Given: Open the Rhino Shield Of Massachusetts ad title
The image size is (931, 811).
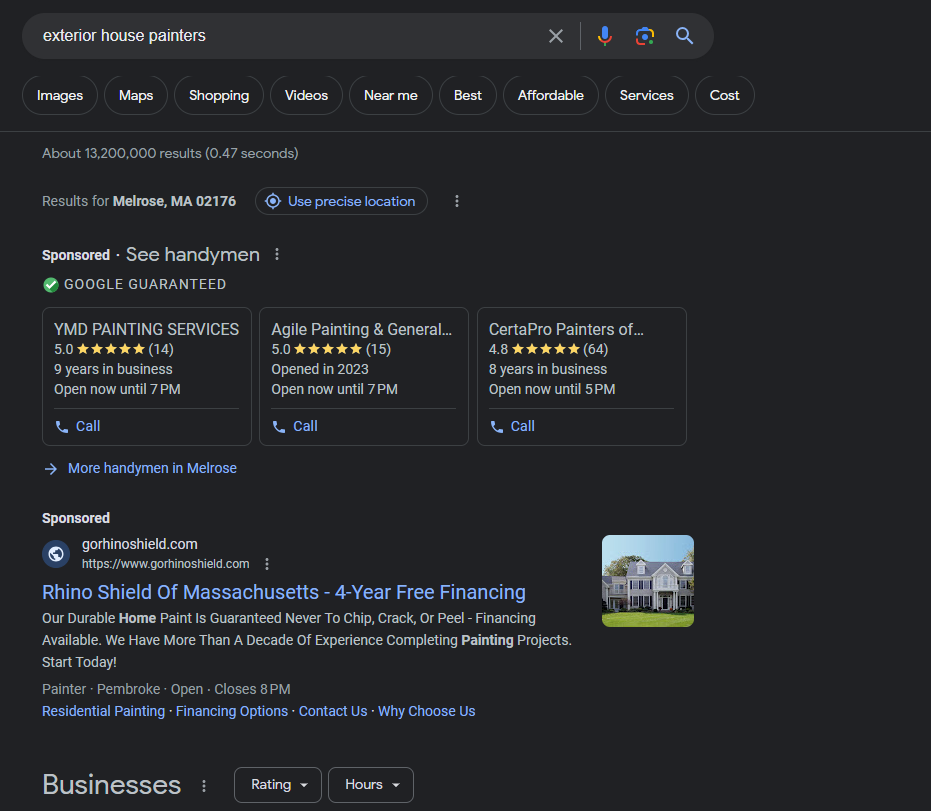Looking at the screenshot, I should click(284, 592).
